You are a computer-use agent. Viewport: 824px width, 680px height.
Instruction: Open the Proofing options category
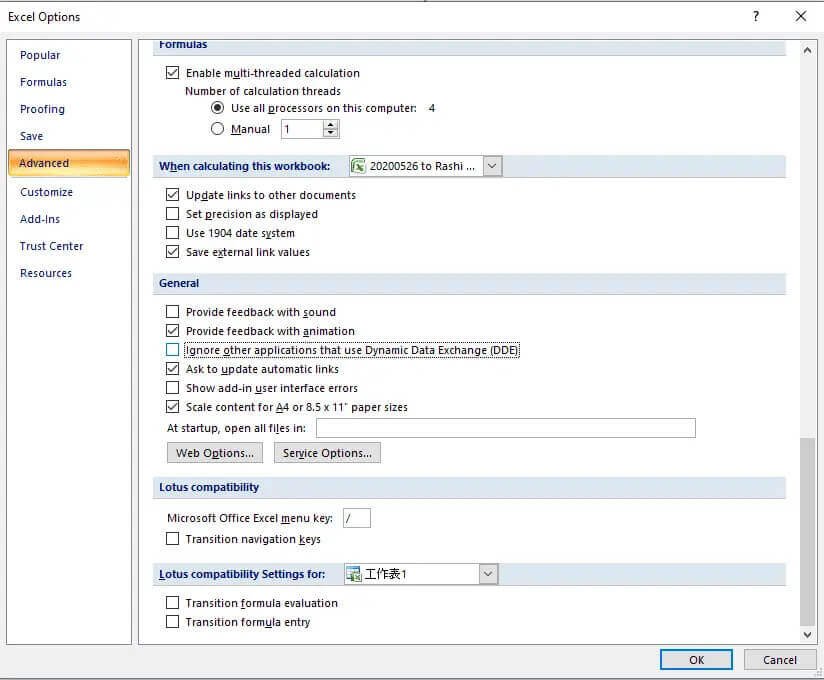tap(42, 109)
